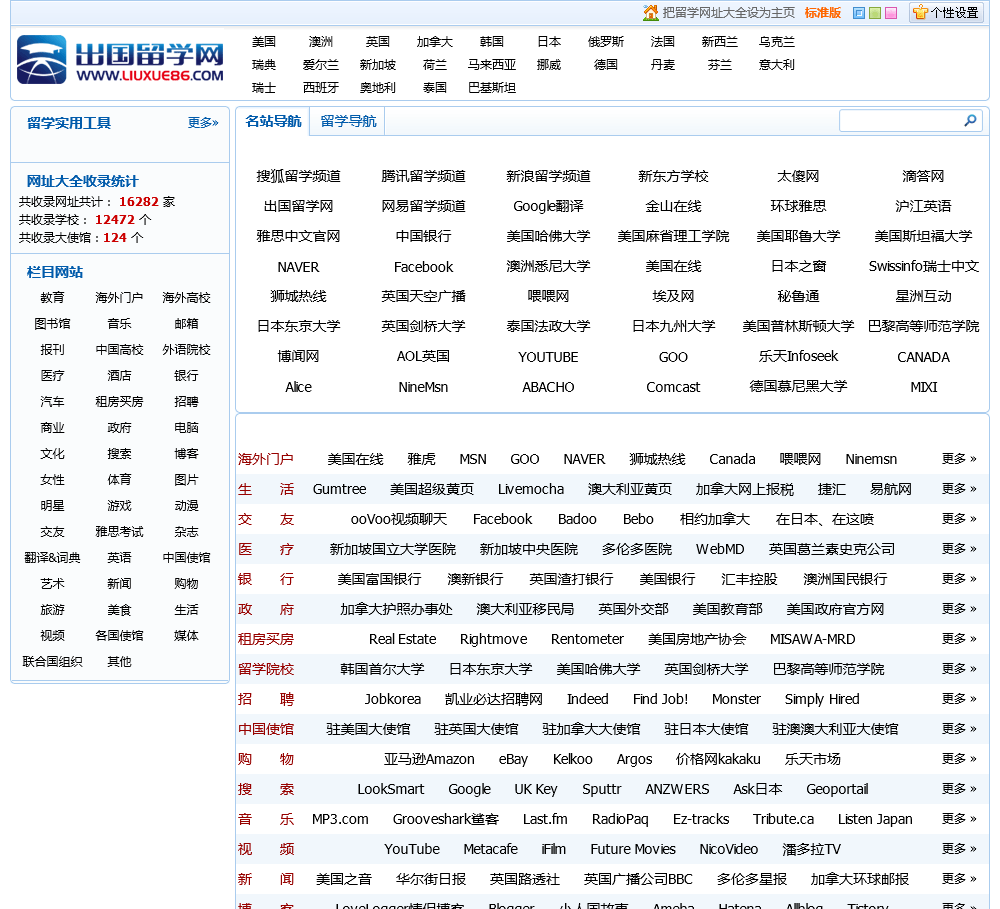The width and height of the screenshot is (1000, 909).
Task: Expand 更多 » in the 医疗 row
Action: pos(959,549)
